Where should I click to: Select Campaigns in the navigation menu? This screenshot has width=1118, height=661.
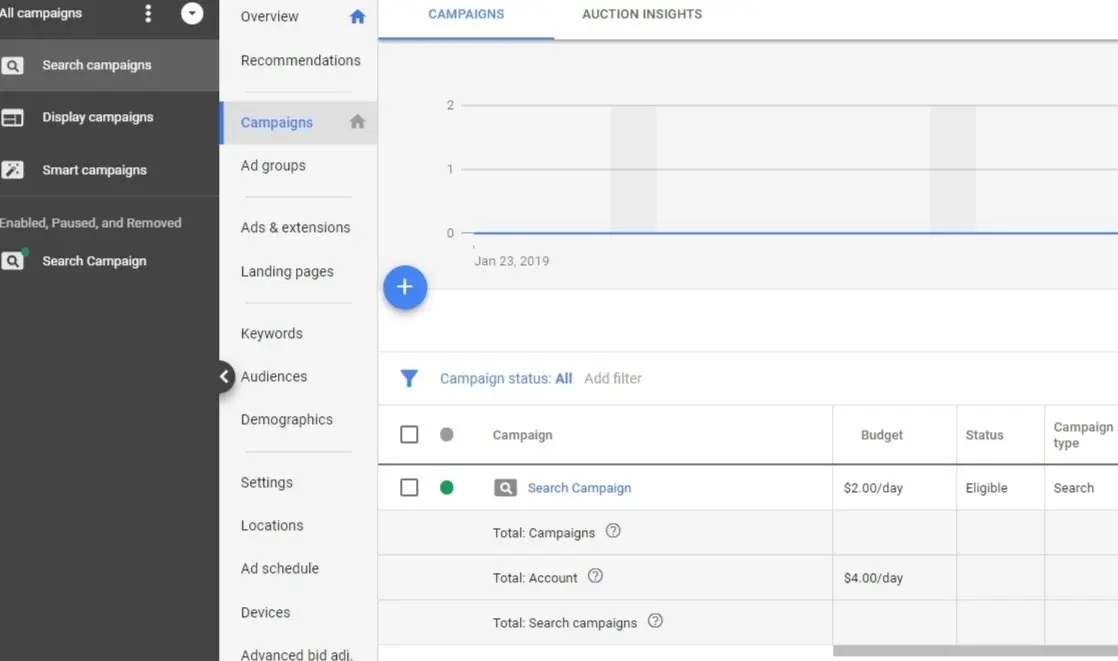(277, 123)
